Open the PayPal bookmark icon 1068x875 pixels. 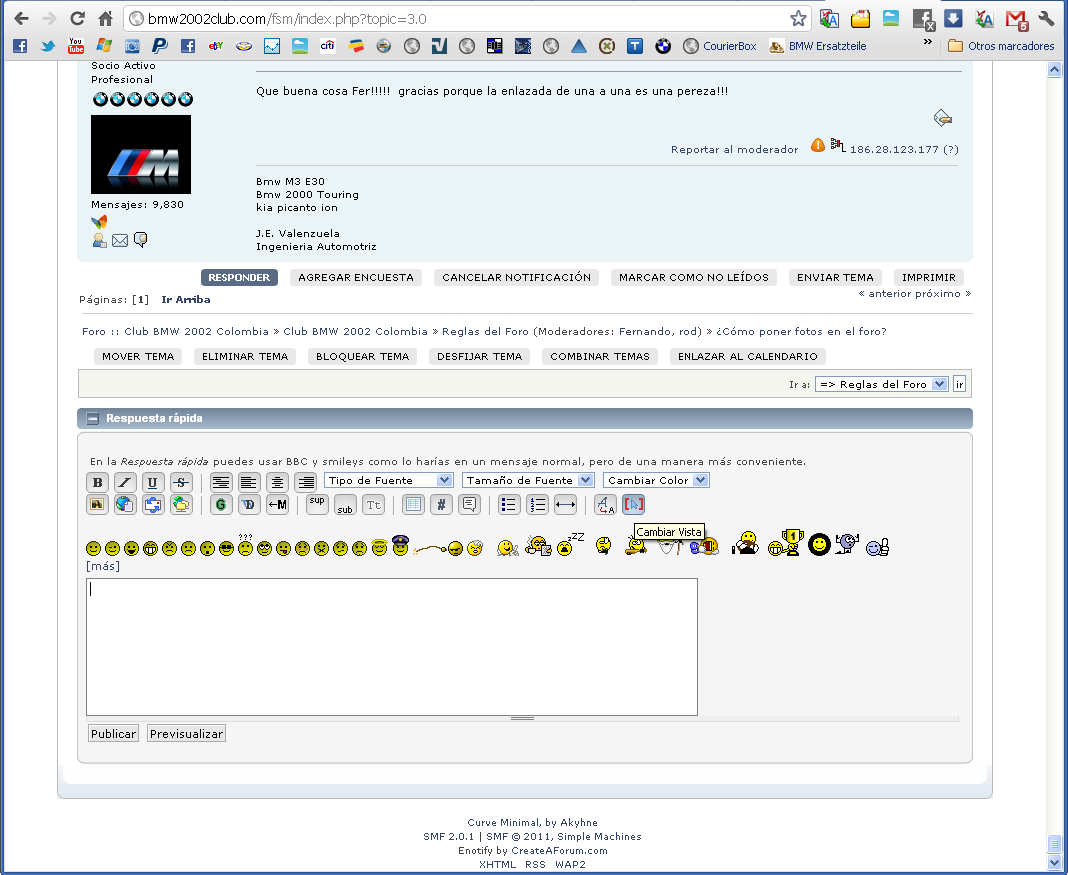pyautogui.click(x=159, y=46)
